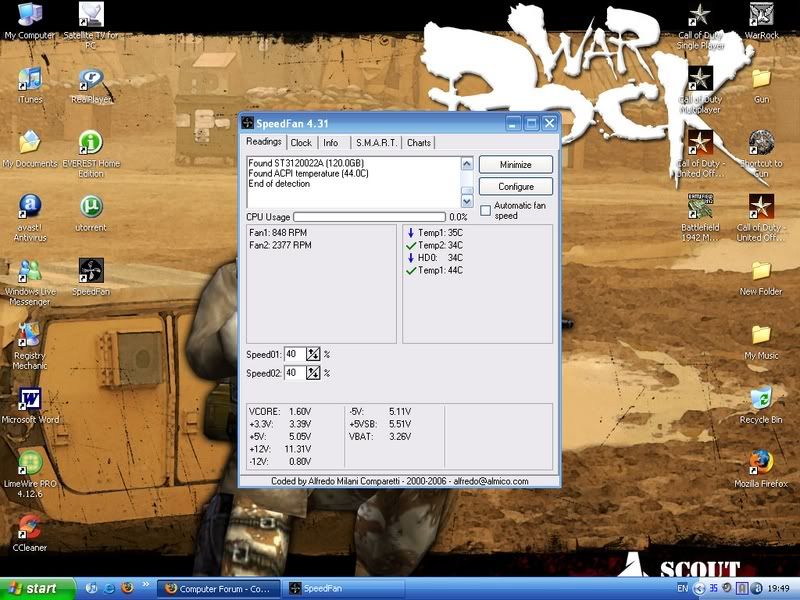
Task: Click the avast tray icon
Action: (758, 588)
